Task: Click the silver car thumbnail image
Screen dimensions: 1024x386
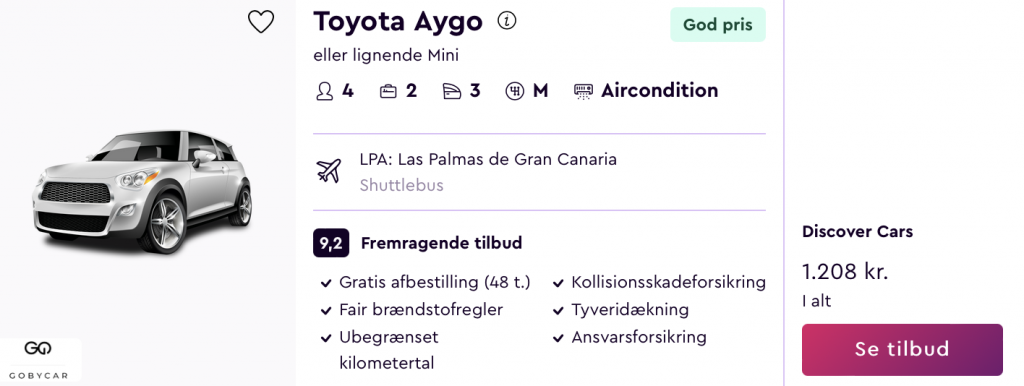Action: point(142,191)
